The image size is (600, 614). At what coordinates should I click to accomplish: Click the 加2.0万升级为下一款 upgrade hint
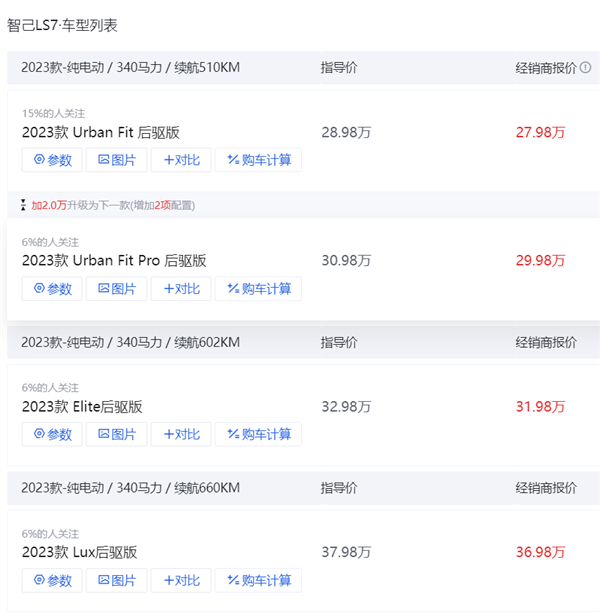pos(112,205)
